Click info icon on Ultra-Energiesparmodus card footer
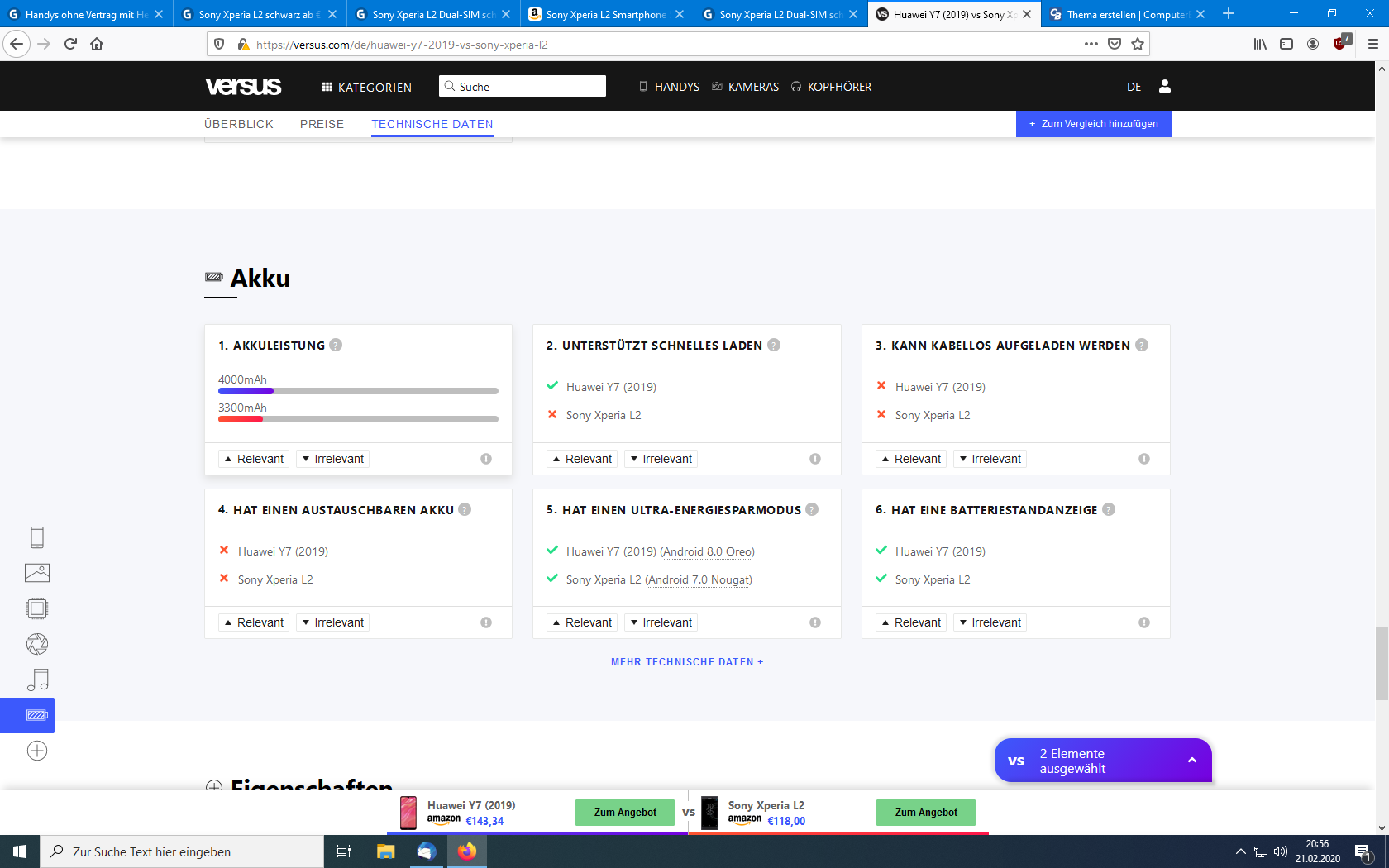Viewport: 1389px width, 868px height. click(815, 622)
